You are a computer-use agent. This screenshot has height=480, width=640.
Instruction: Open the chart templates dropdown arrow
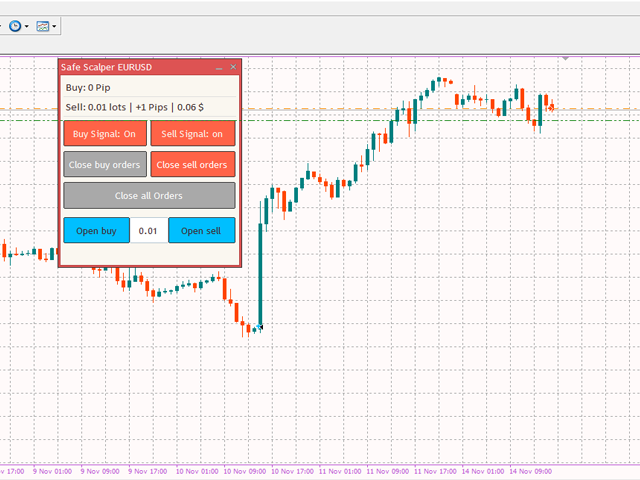point(55,27)
